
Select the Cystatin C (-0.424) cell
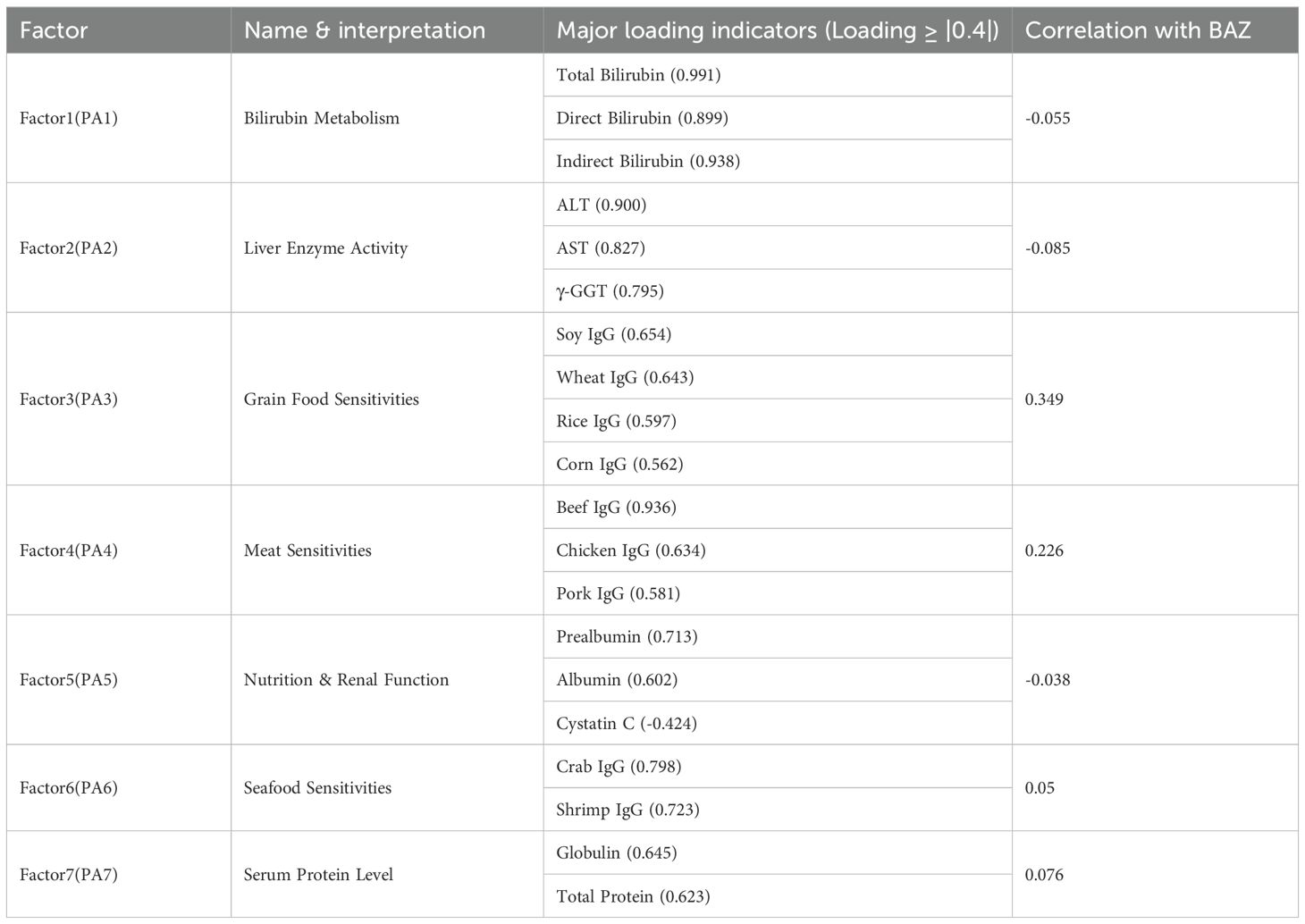(626, 724)
